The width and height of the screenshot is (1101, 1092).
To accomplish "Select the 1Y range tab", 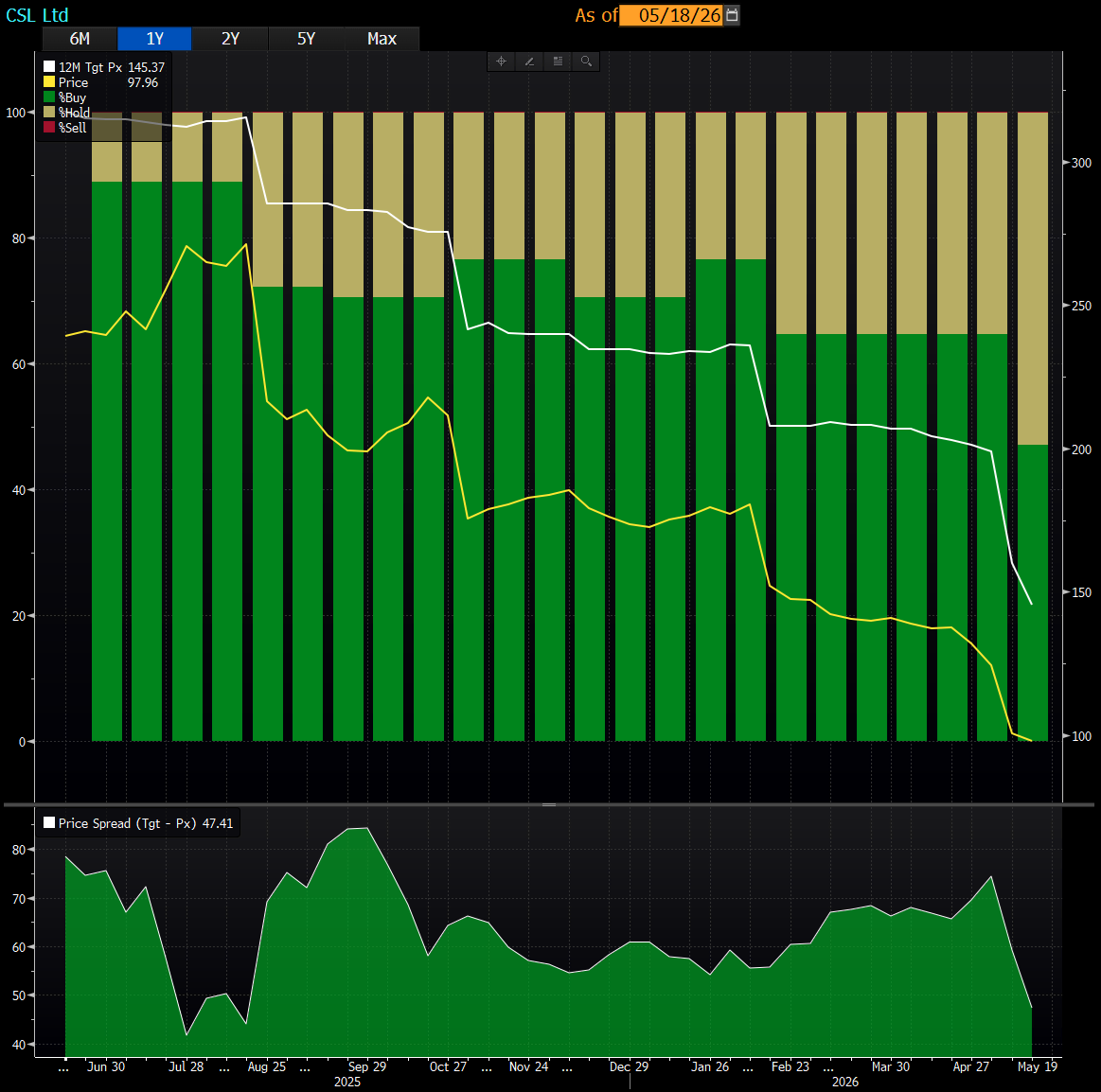I will click(x=154, y=39).
